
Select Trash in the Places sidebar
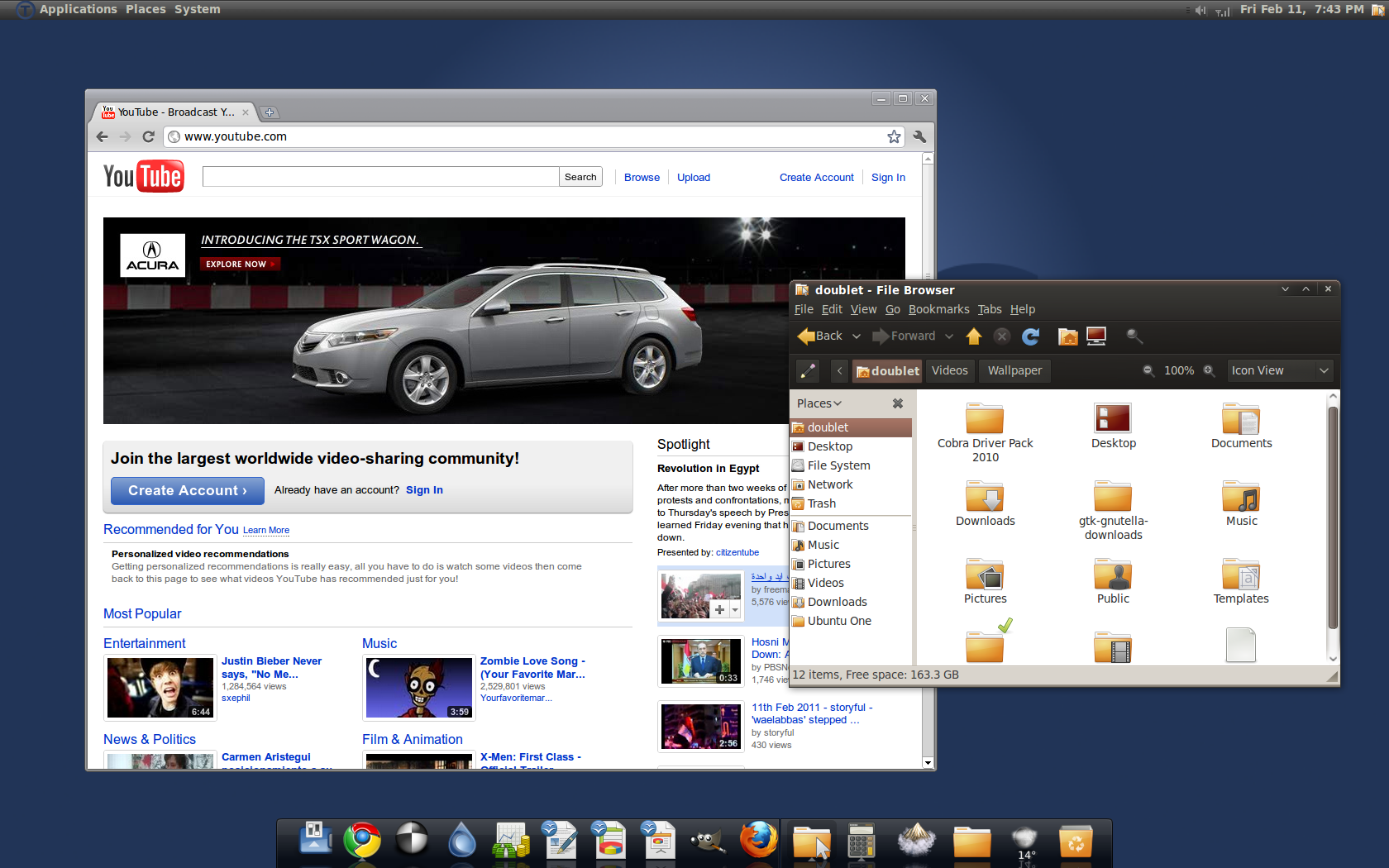coord(851,503)
